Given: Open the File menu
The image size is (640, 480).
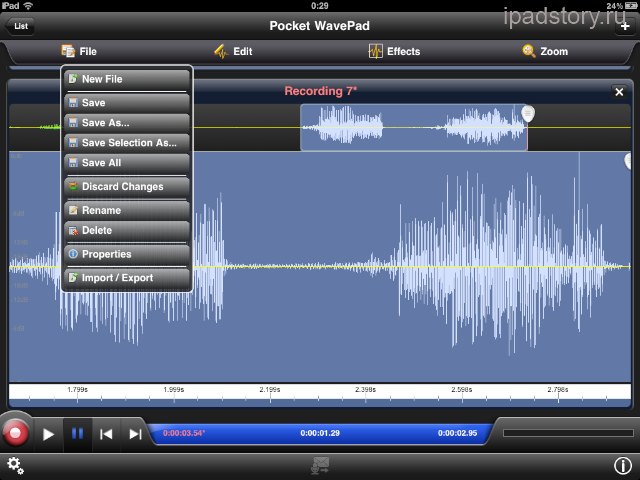Looking at the screenshot, I should tap(79, 51).
